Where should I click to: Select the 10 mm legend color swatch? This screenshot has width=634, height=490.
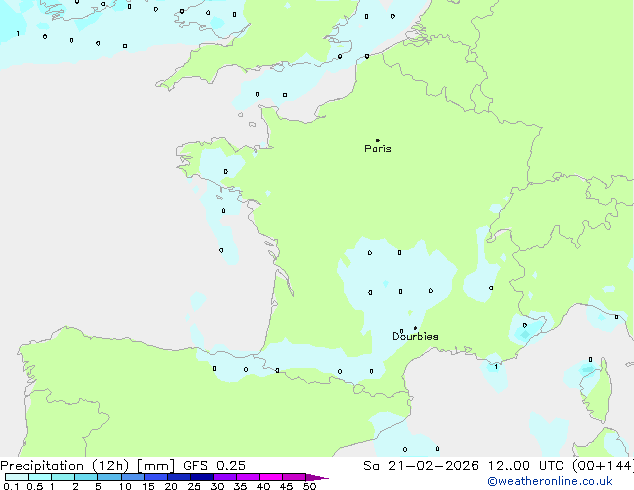pos(132,477)
